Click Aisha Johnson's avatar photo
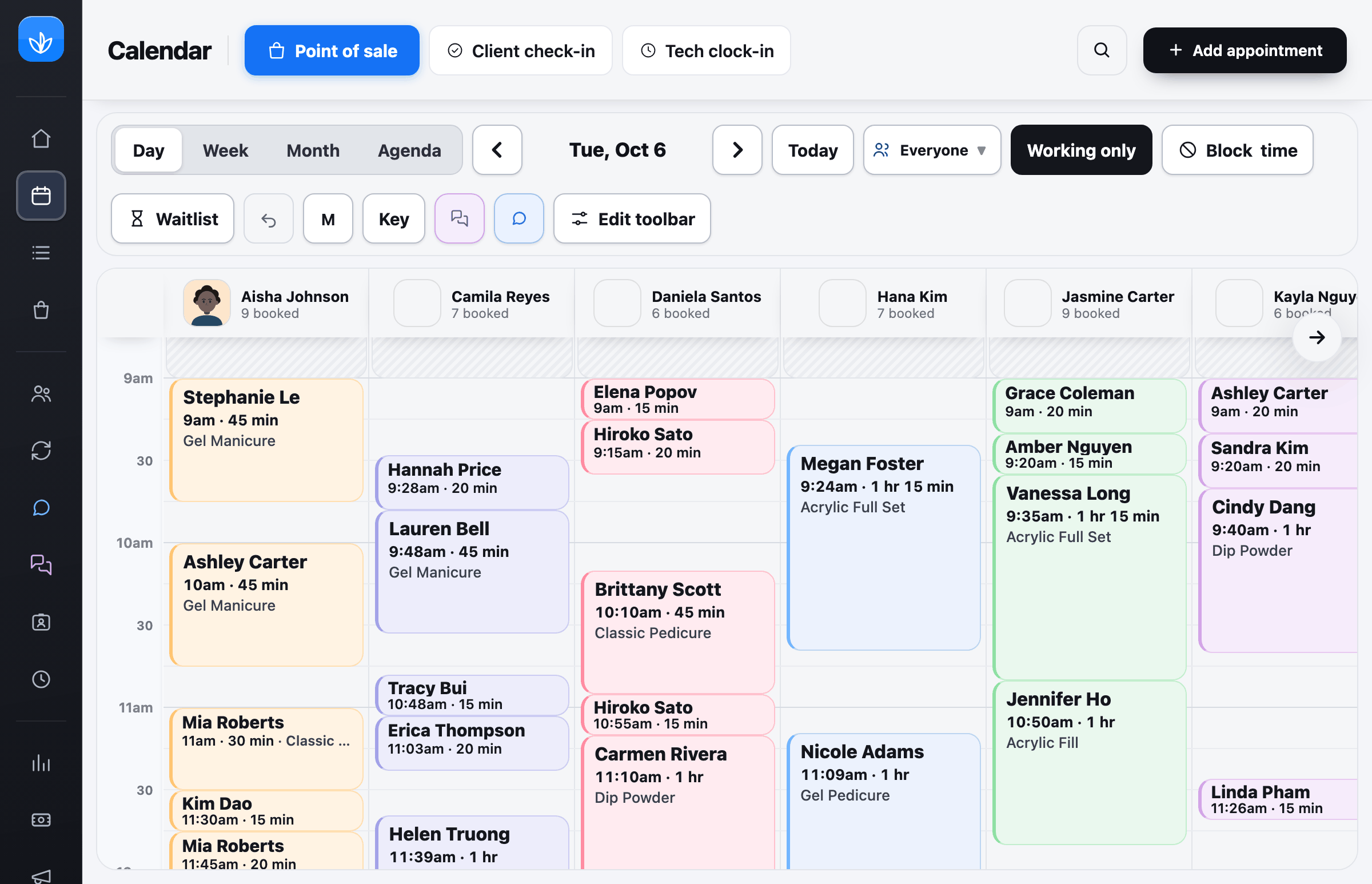Screen dimensions: 1372x884 pyautogui.click(x=206, y=303)
